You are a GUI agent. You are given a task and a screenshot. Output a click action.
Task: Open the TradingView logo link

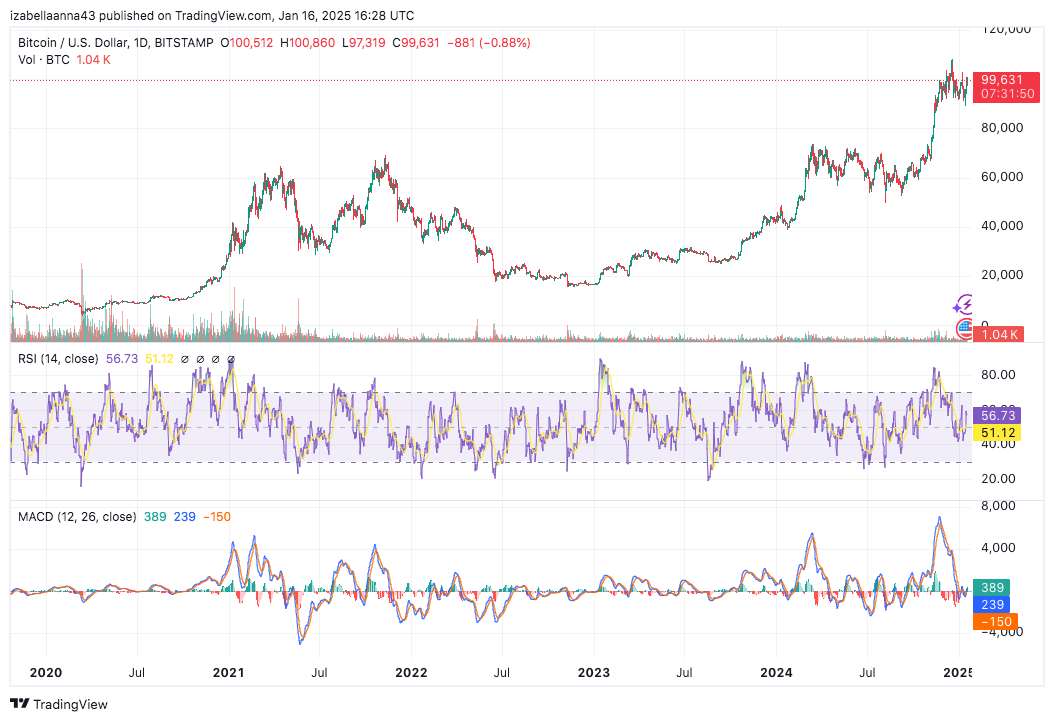59,704
